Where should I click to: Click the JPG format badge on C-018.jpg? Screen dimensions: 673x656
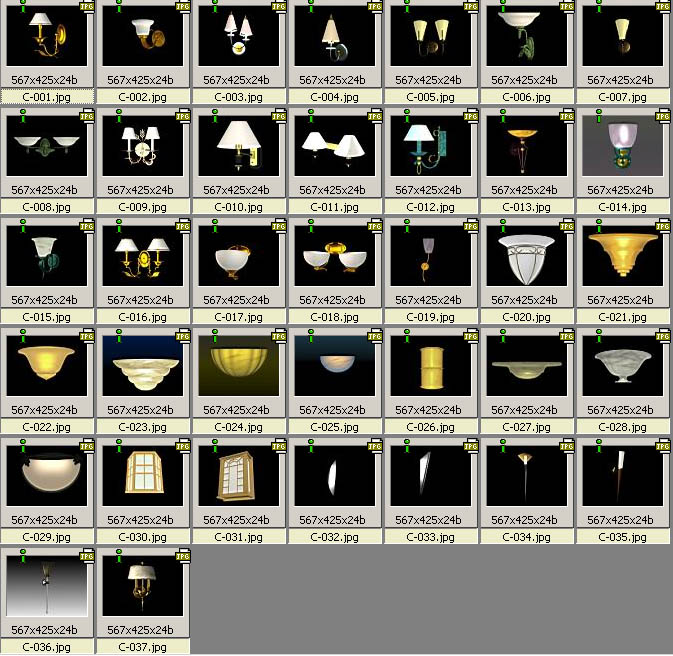375,226
